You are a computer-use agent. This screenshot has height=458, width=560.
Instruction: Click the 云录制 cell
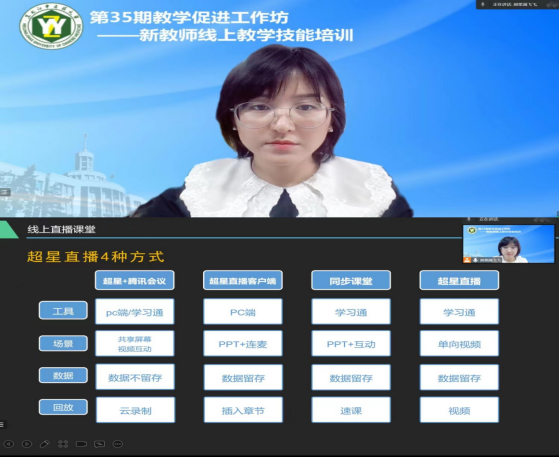tap(135, 410)
